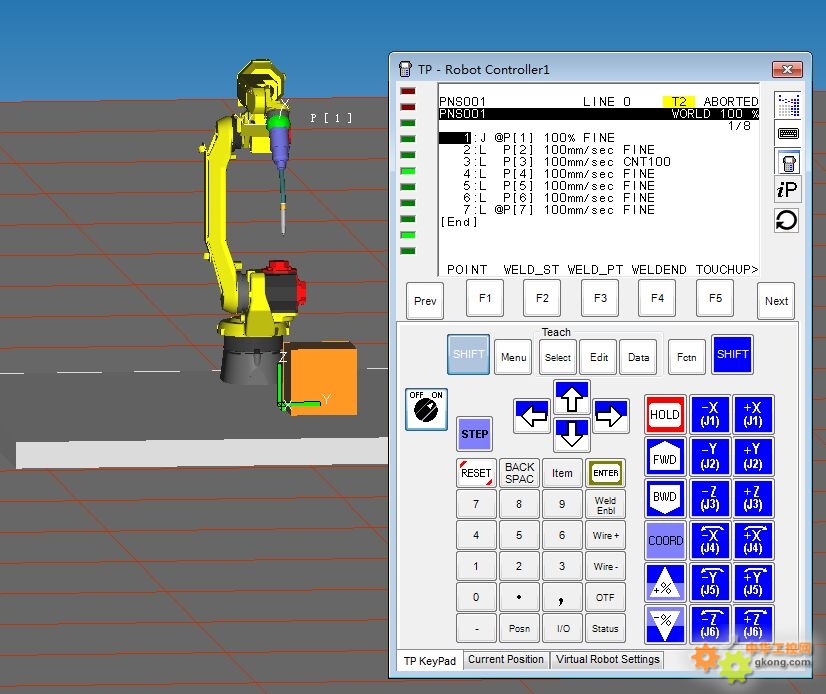This screenshot has height=694, width=826.
Task: Rotate with +Y (J5) key
Action: coord(753,583)
